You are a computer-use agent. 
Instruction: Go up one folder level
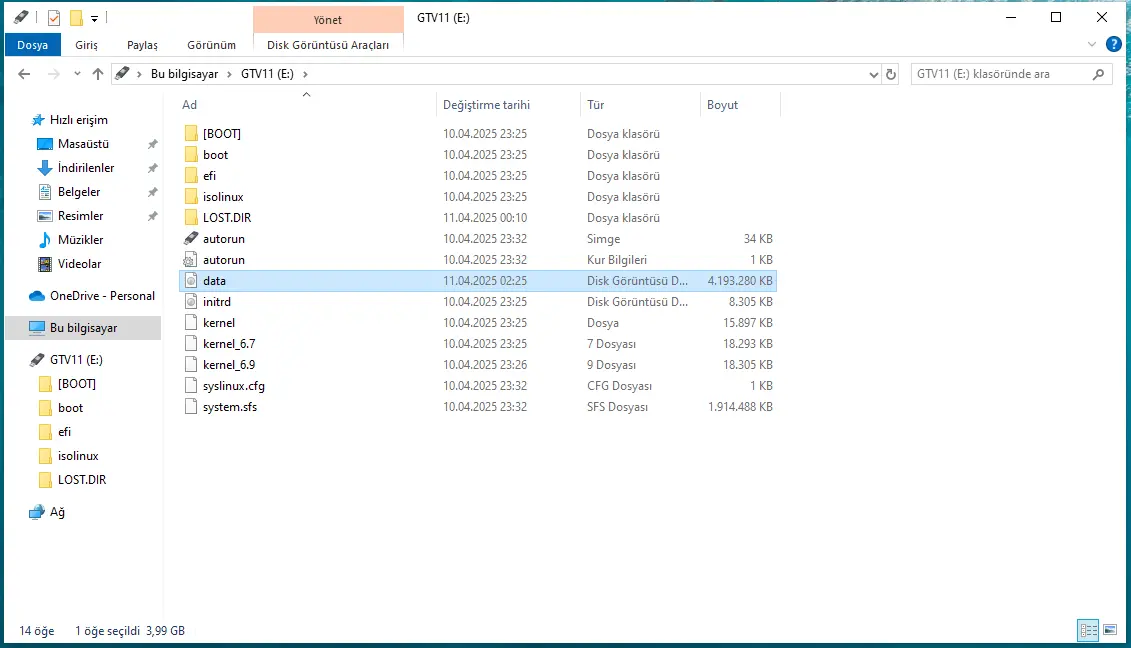tap(98, 74)
